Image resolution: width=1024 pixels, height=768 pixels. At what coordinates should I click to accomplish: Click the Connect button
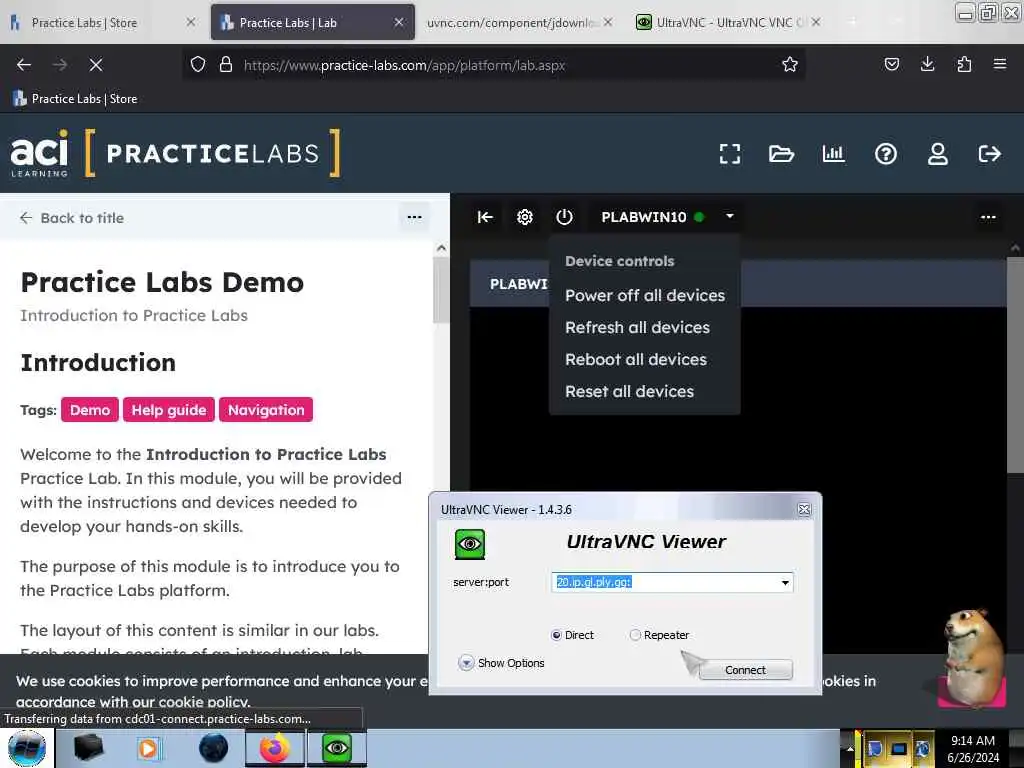(x=745, y=670)
